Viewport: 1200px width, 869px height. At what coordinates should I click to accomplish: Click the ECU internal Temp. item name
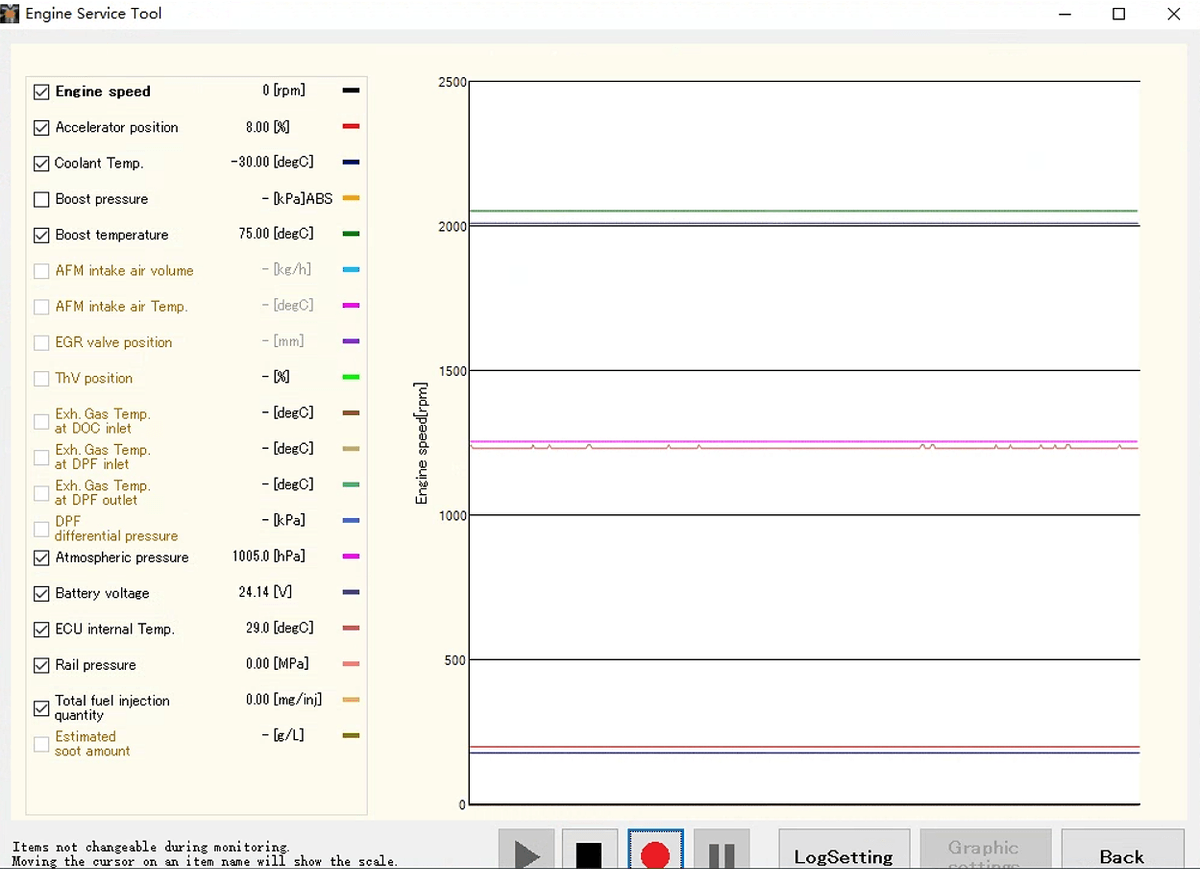pyautogui.click(x=114, y=629)
